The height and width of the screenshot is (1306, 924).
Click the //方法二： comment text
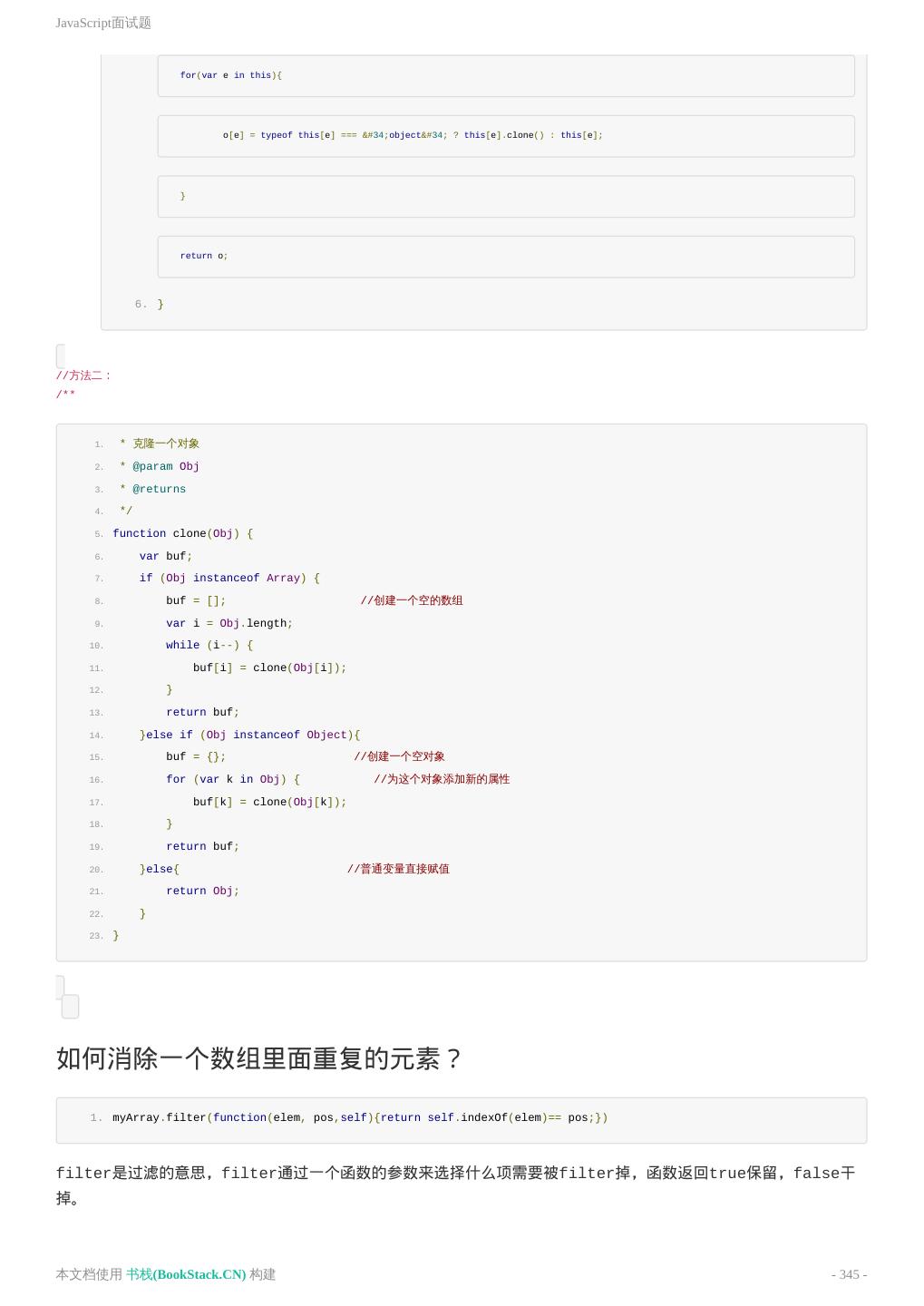point(83,375)
